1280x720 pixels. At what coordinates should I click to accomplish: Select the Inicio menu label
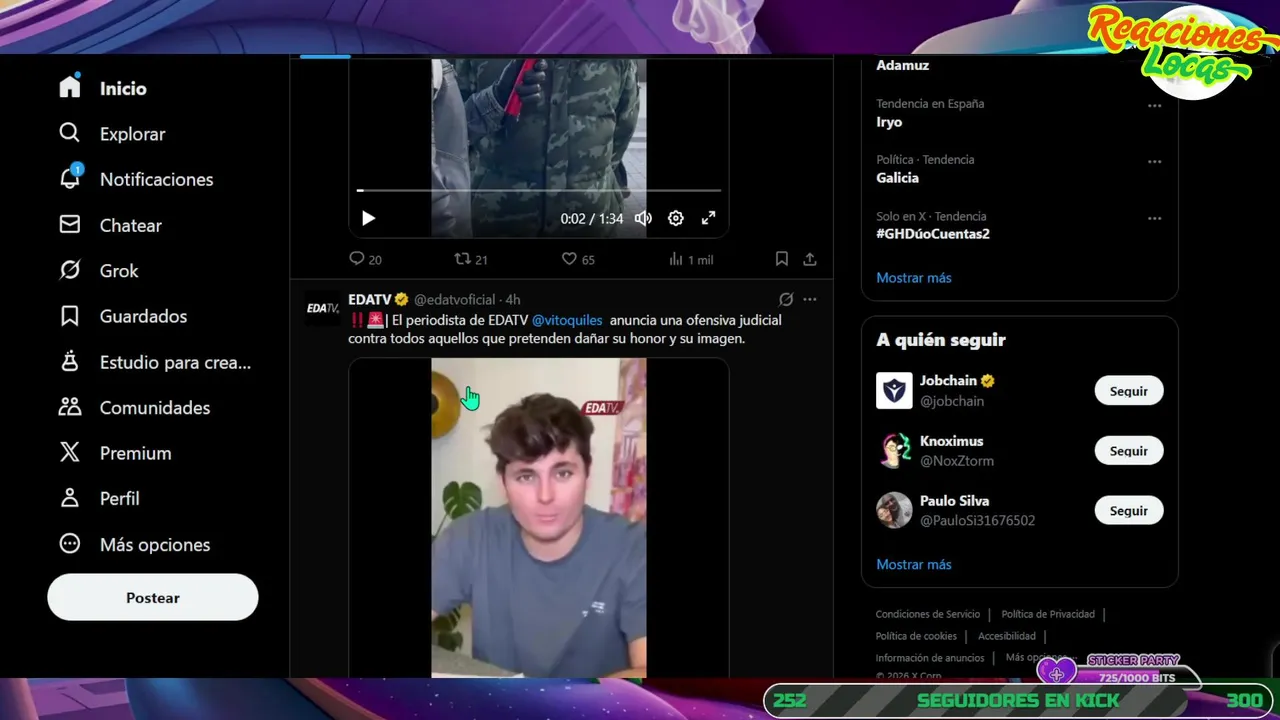[123, 88]
